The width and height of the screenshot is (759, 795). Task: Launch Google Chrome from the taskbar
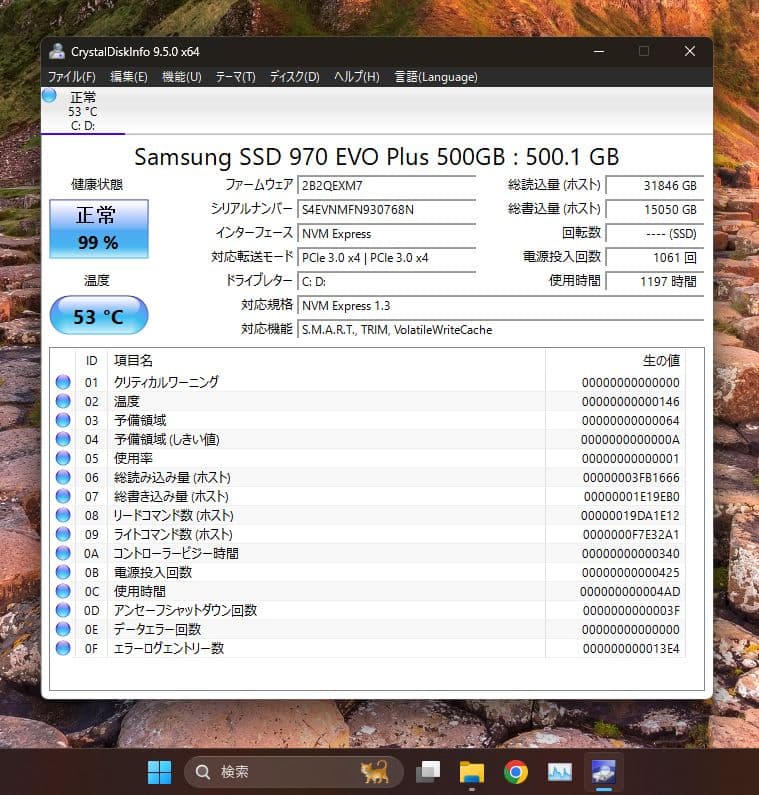pyautogui.click(x=516, y=772)
